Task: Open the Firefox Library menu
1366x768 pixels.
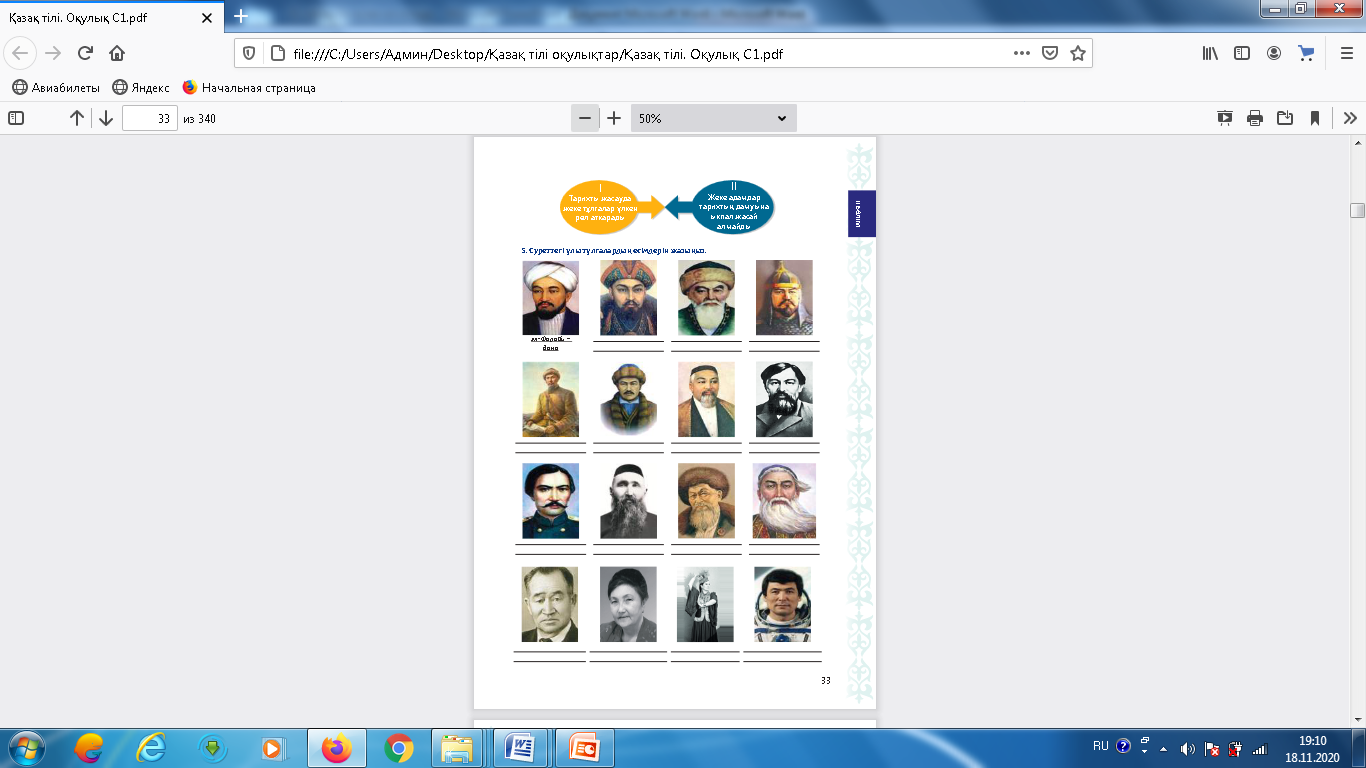Action: tap(1210, 53)
